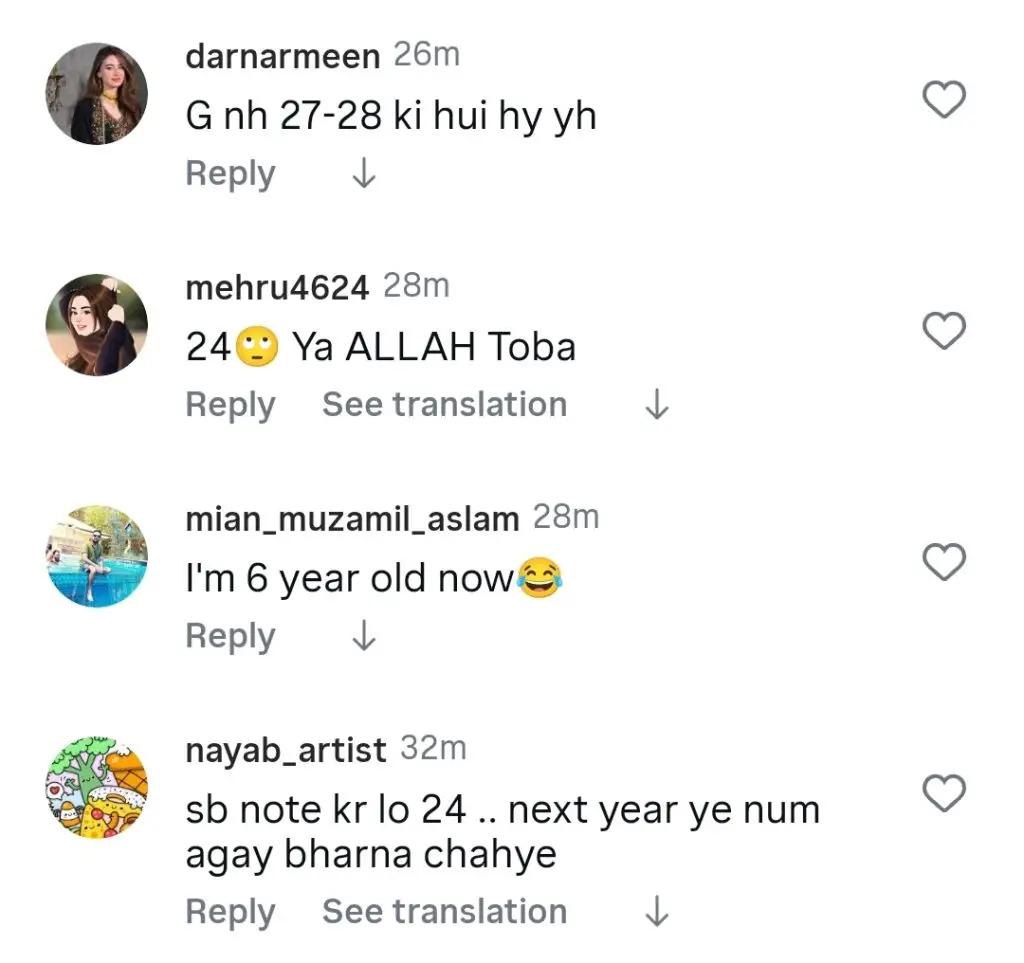Viewport: 1024px width, 963px height.
Task: Visit nayab_artist username profile link
Action: tap(286, 750)
